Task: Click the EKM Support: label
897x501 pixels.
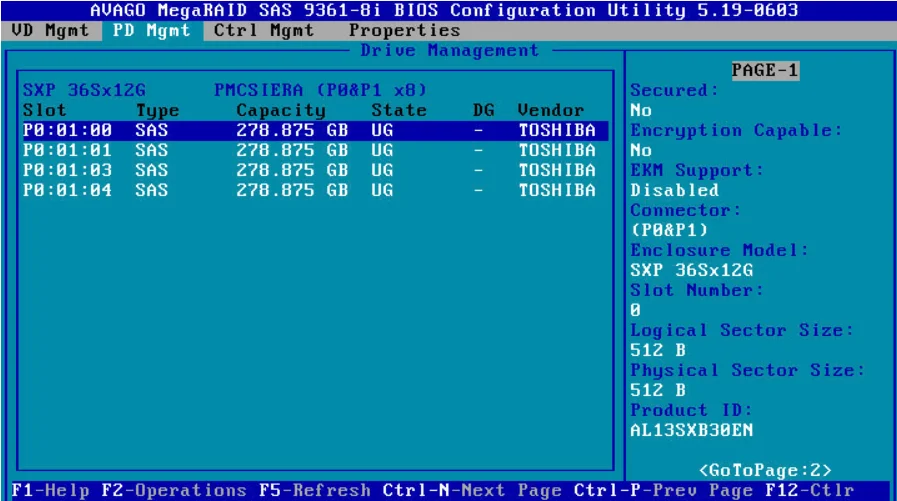Action: pos(697,170)
